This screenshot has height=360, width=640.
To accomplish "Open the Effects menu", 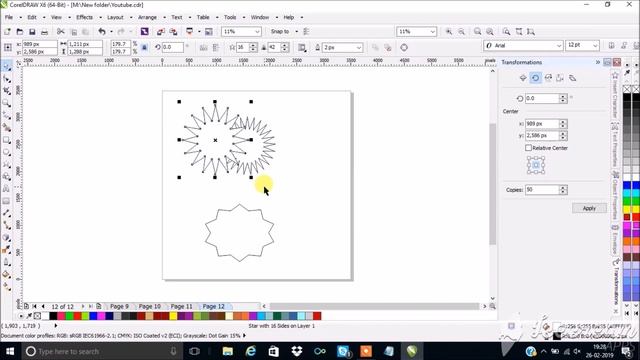I will click(84, 17).
